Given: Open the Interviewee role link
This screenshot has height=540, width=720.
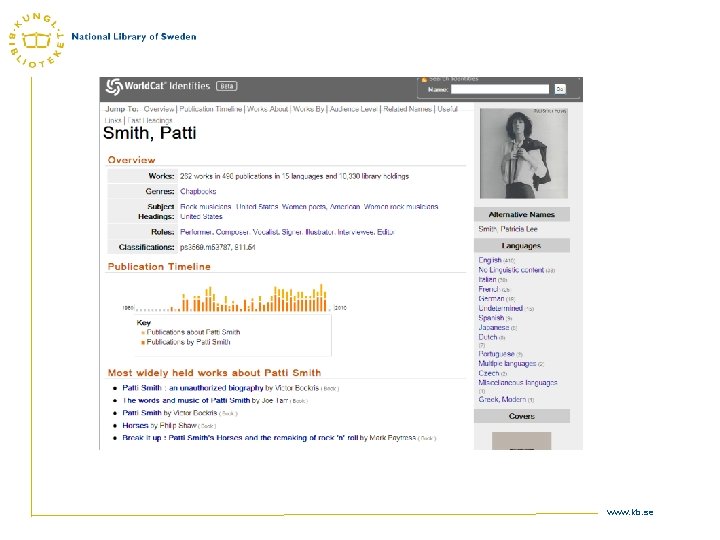Looking at the screenshot, I should pos(356,232).
